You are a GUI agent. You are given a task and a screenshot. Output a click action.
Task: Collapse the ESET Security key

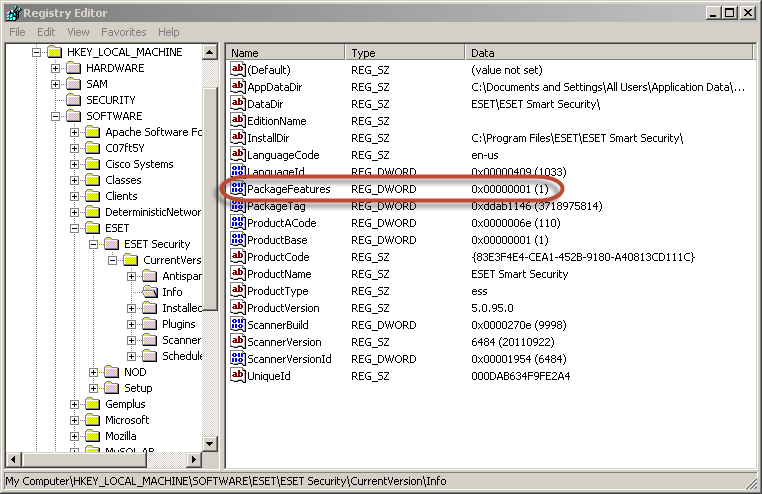pos(93,244)
